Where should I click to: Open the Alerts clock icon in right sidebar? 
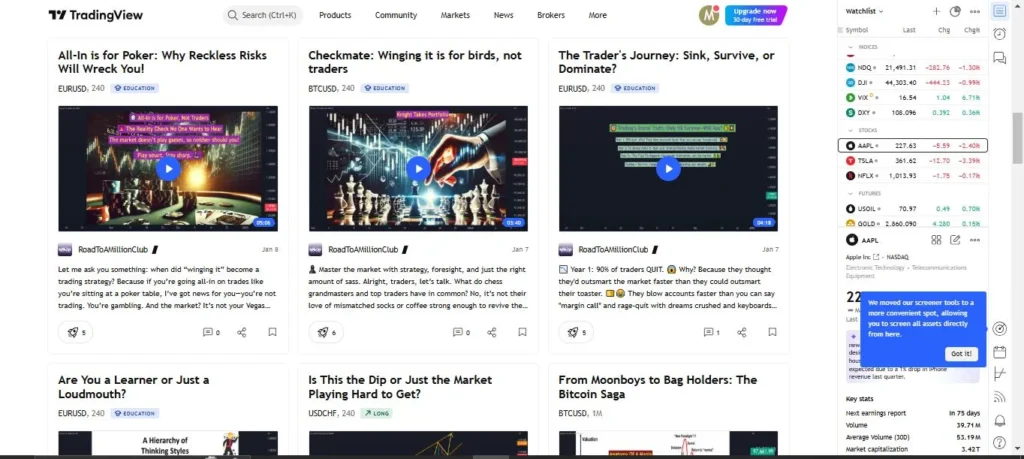[999, 34]
